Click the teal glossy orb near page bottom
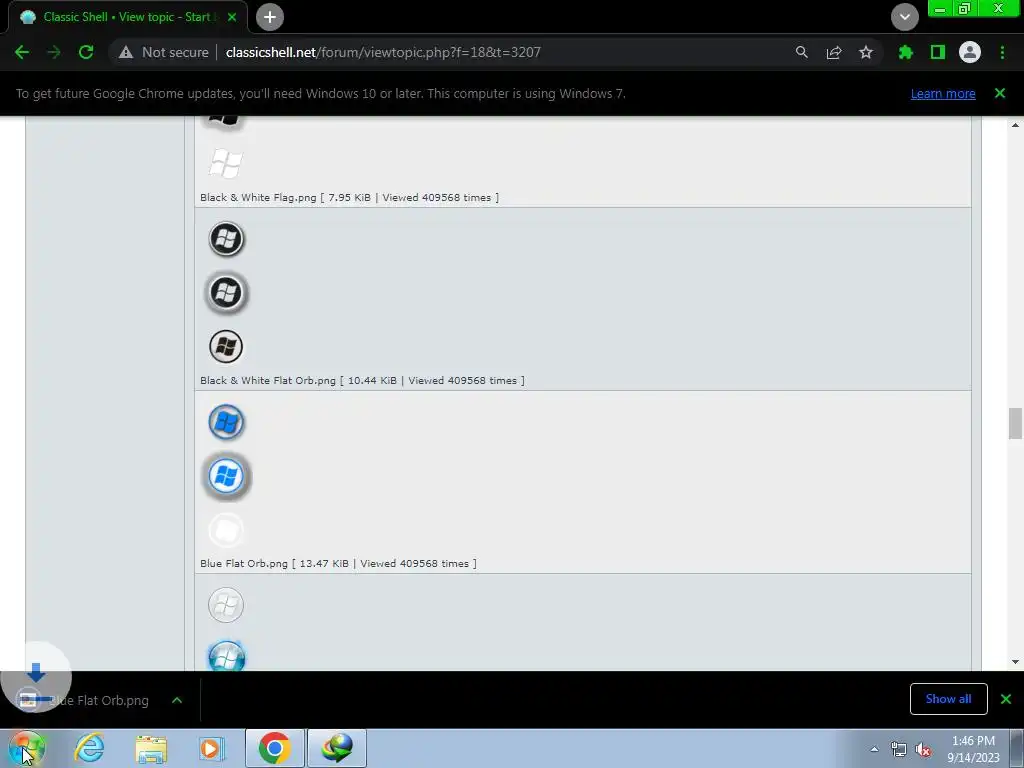Screen dimensions: 1024x768 coord(226,656)
